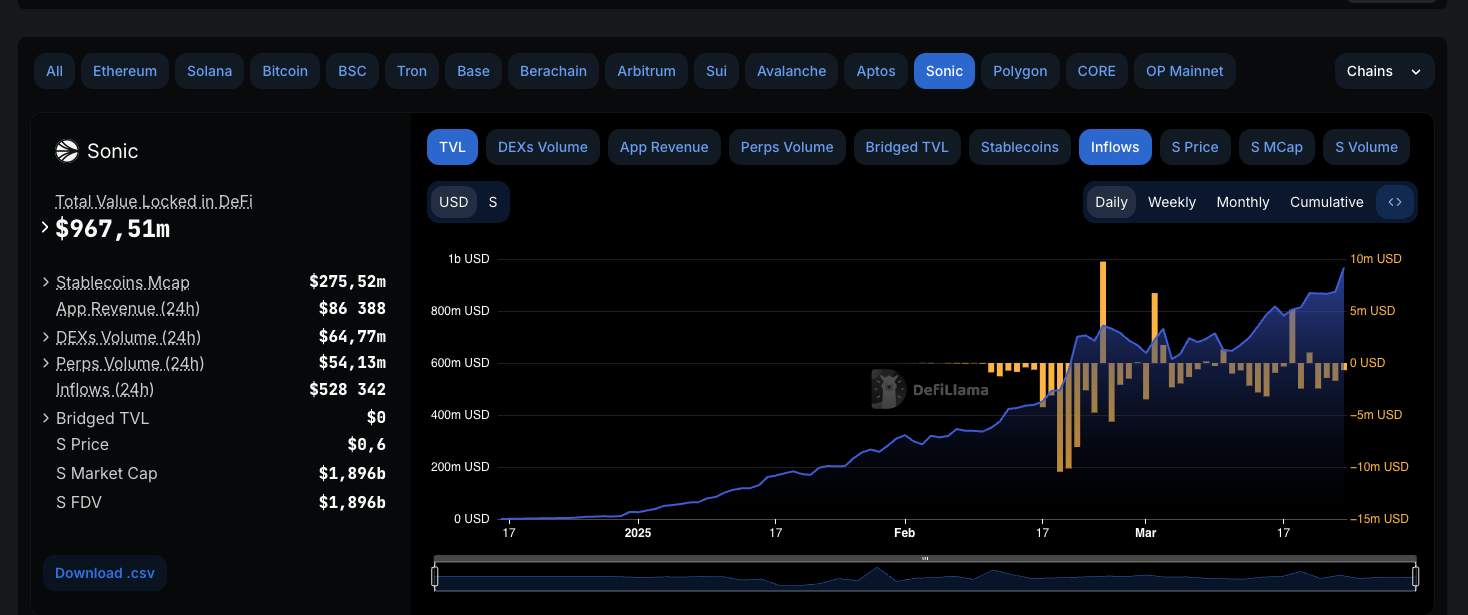Enable the Stablecoins chart series
Image resolution: width=1468 pixels, height=615 pixels.
(x=1019, y=147)
